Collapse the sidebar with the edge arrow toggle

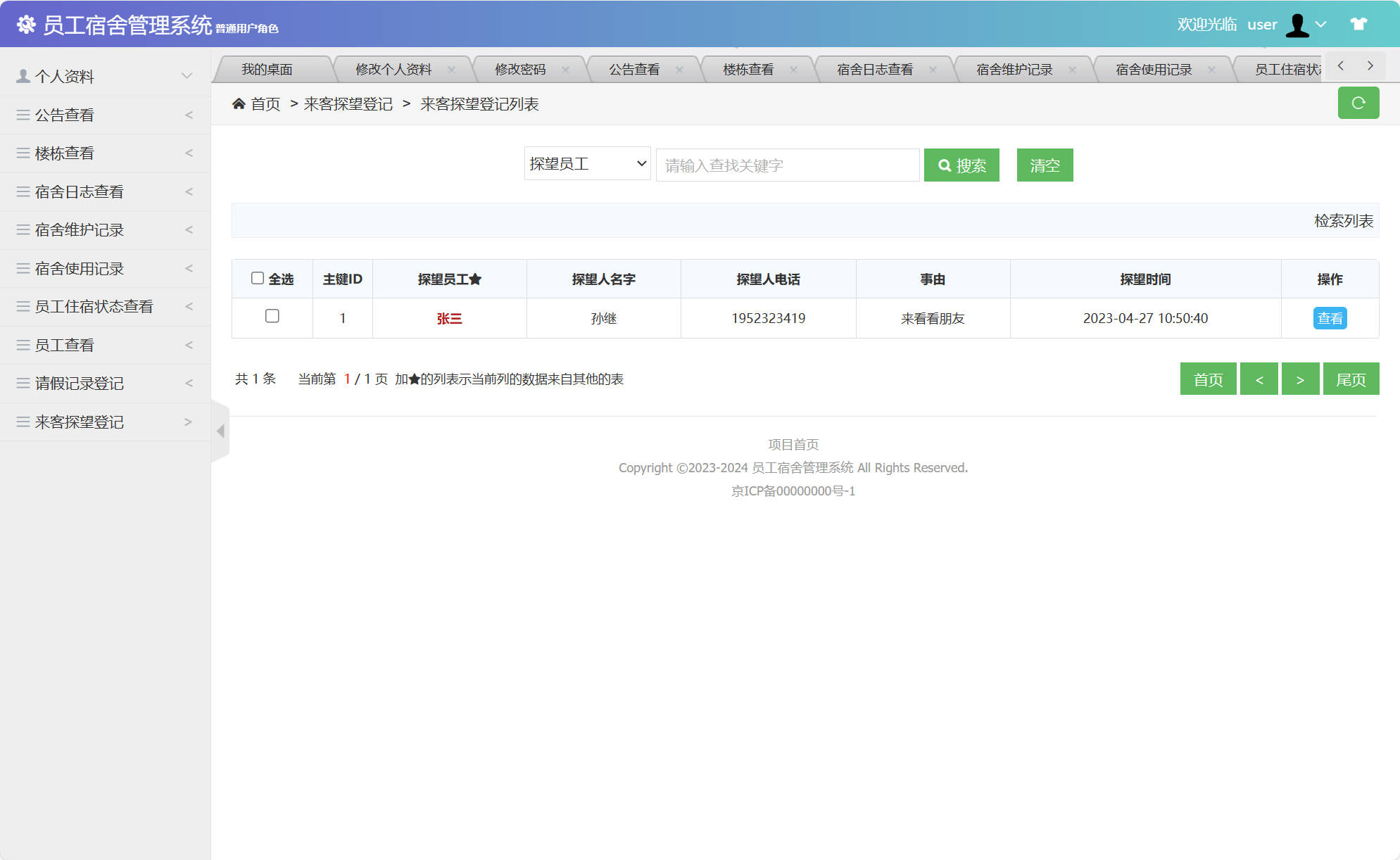coord(220,432)
